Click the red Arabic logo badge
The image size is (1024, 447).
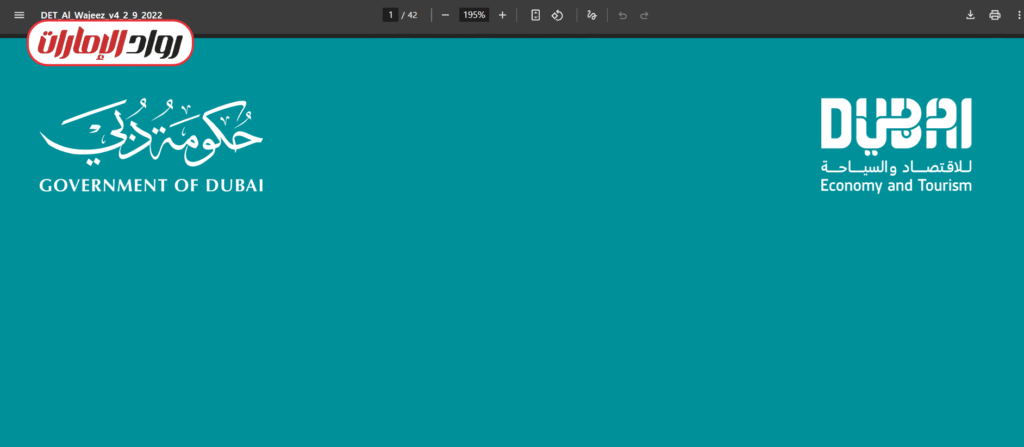tap(110, 44)
